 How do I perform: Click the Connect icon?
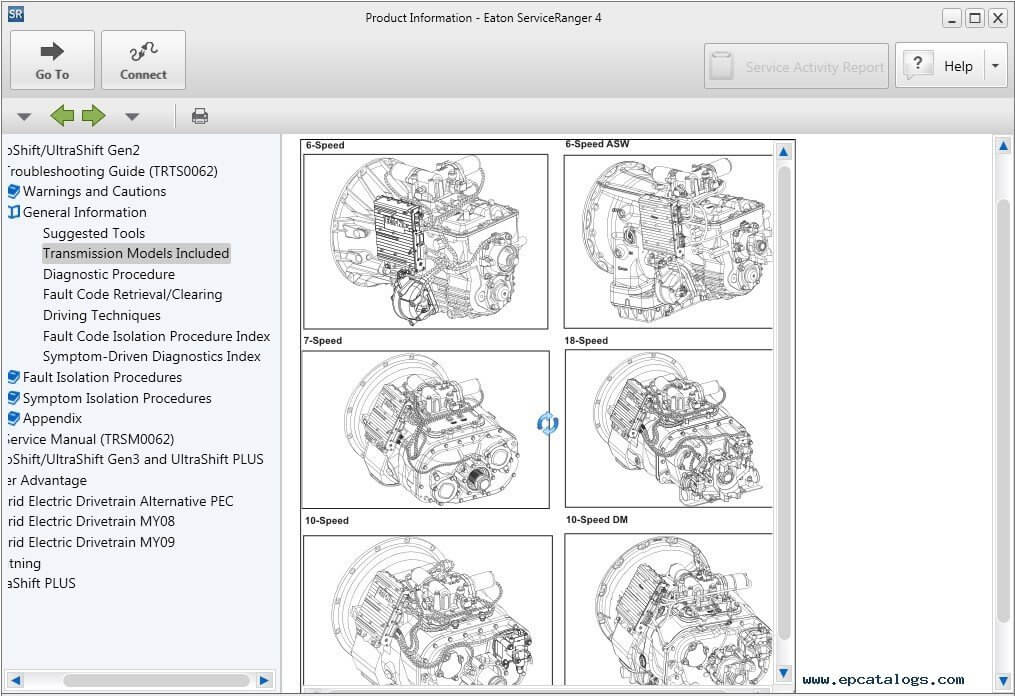(143, 52)
